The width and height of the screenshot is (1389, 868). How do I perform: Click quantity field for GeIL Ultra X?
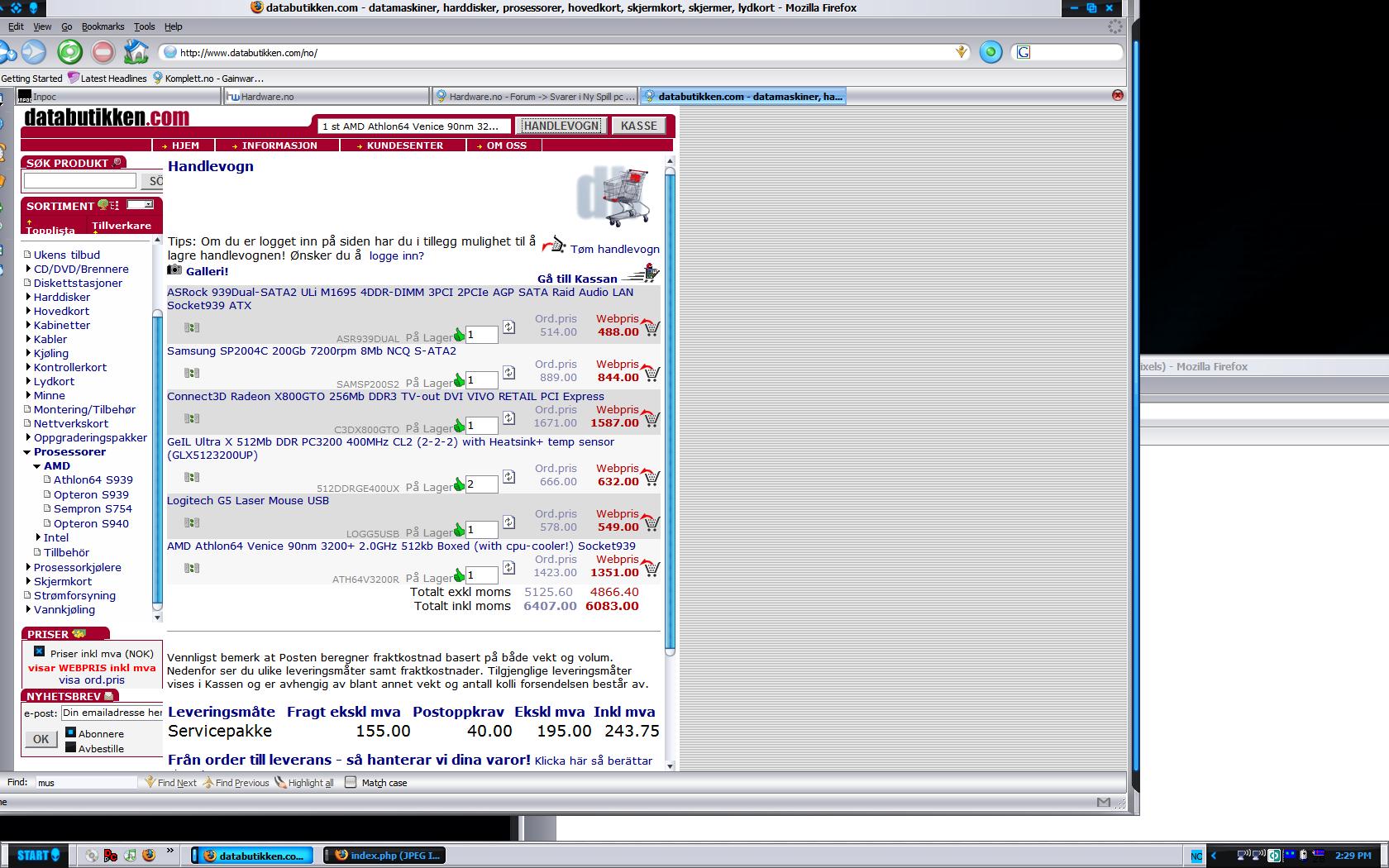(481, 484)
